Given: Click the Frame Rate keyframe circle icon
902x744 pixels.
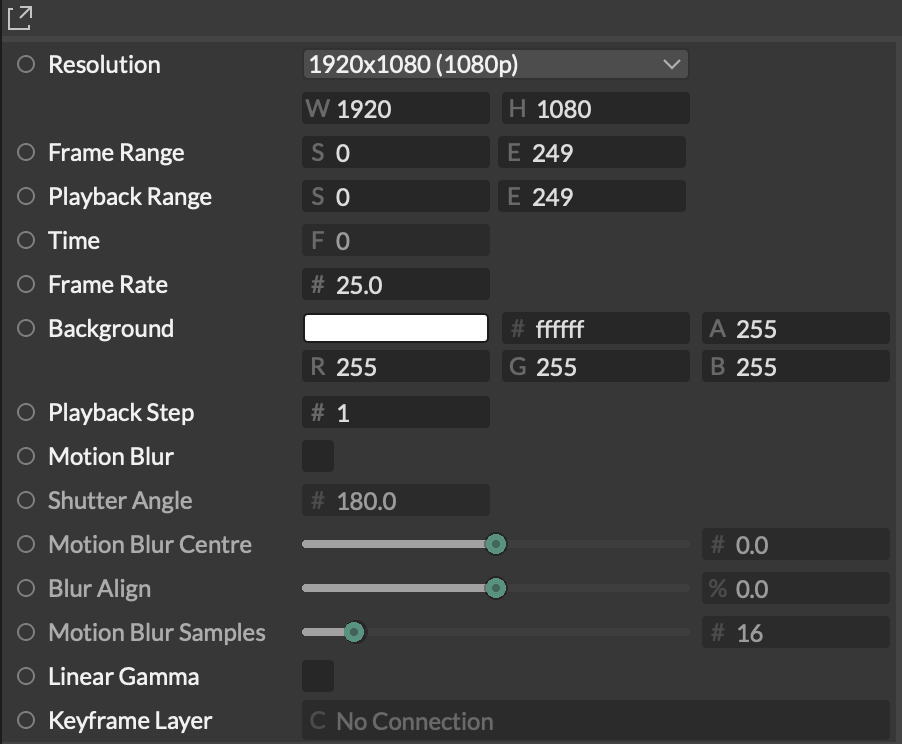Looking at the screenshot, I should point(26,284).
